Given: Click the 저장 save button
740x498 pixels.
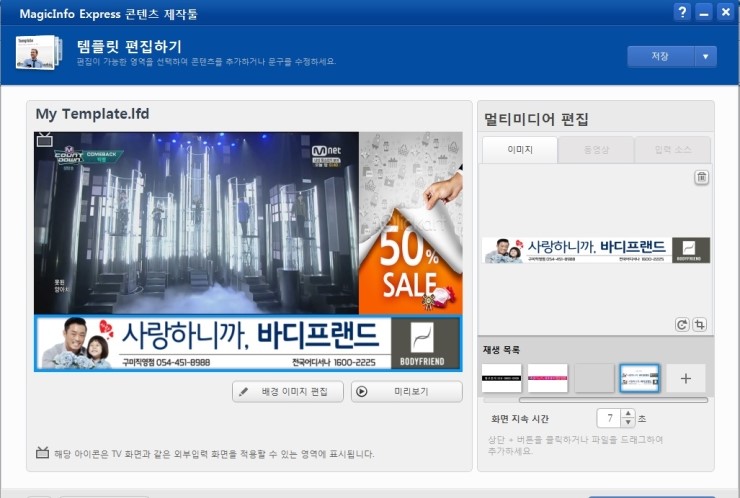Looking at the screenshot, I should pyautogui.click(x=660, y=57).
